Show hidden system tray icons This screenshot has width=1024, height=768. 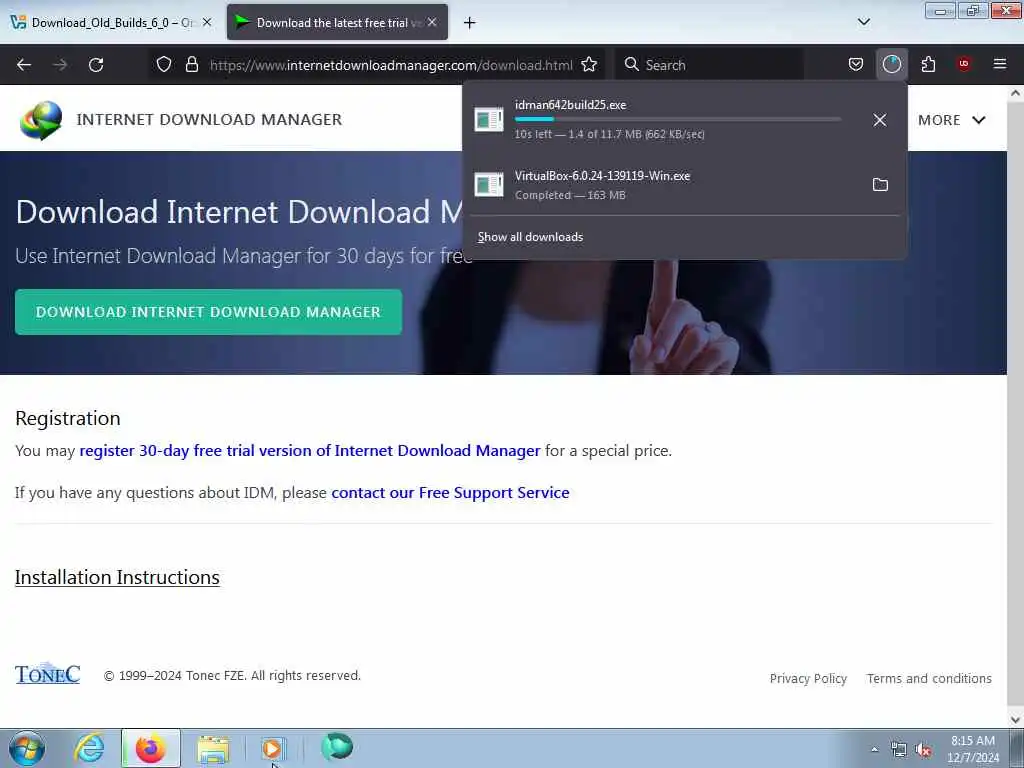[874, 749]
